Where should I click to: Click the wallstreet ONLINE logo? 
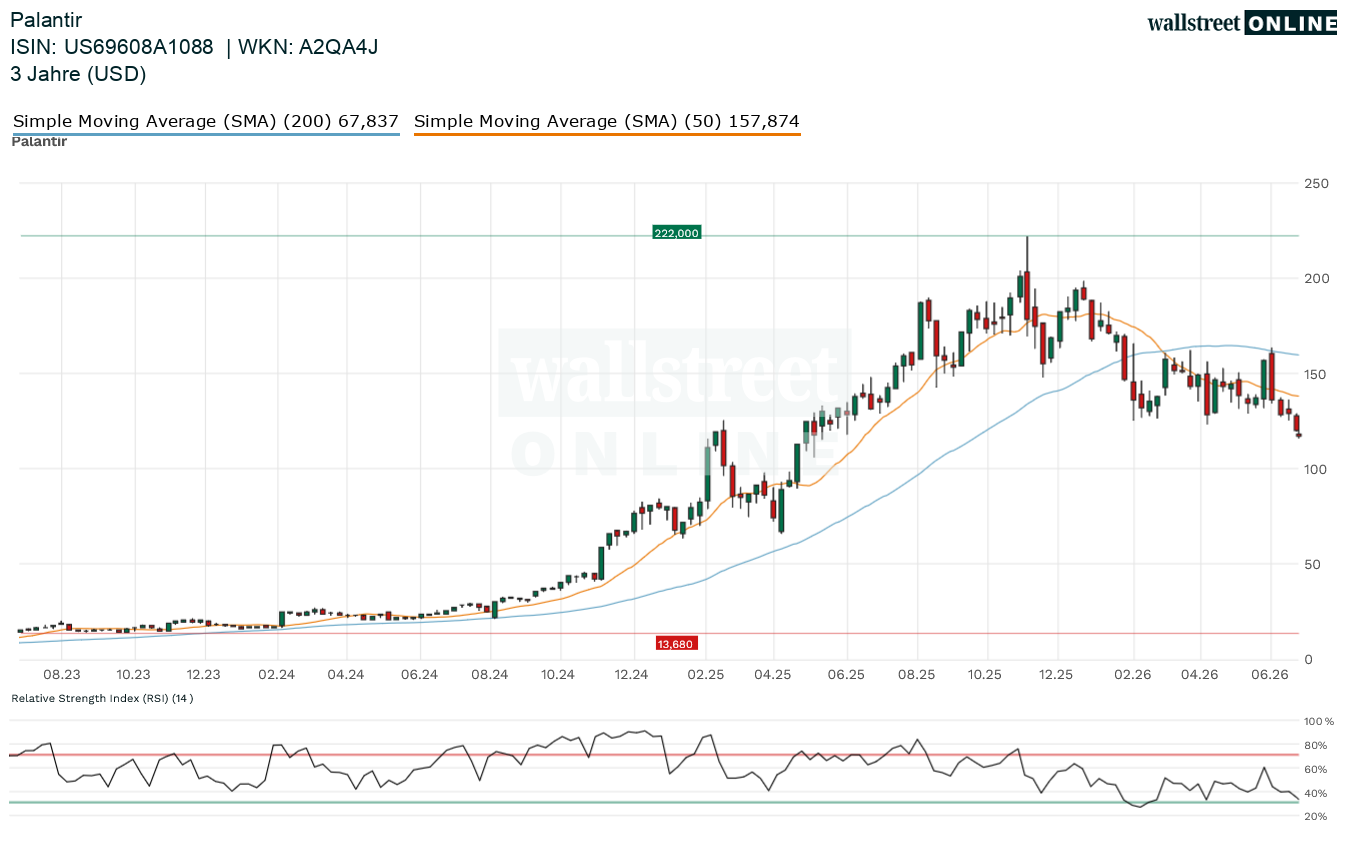point(1241,23)
